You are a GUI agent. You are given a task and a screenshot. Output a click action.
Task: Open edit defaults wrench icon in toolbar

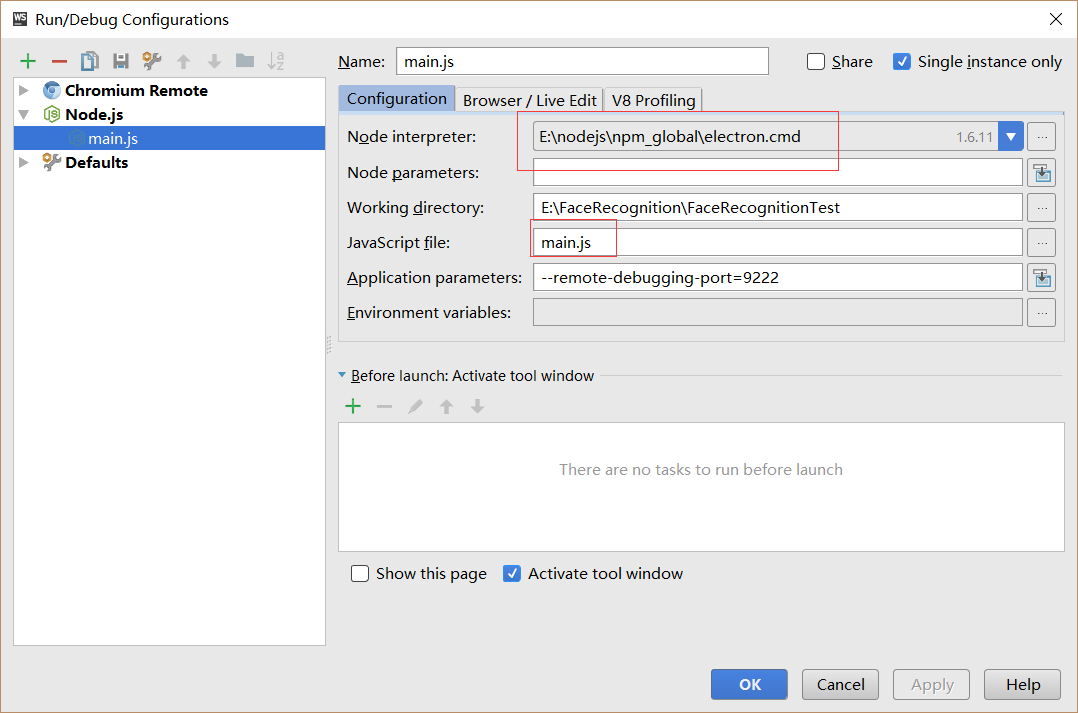click(x=152, y=61)
